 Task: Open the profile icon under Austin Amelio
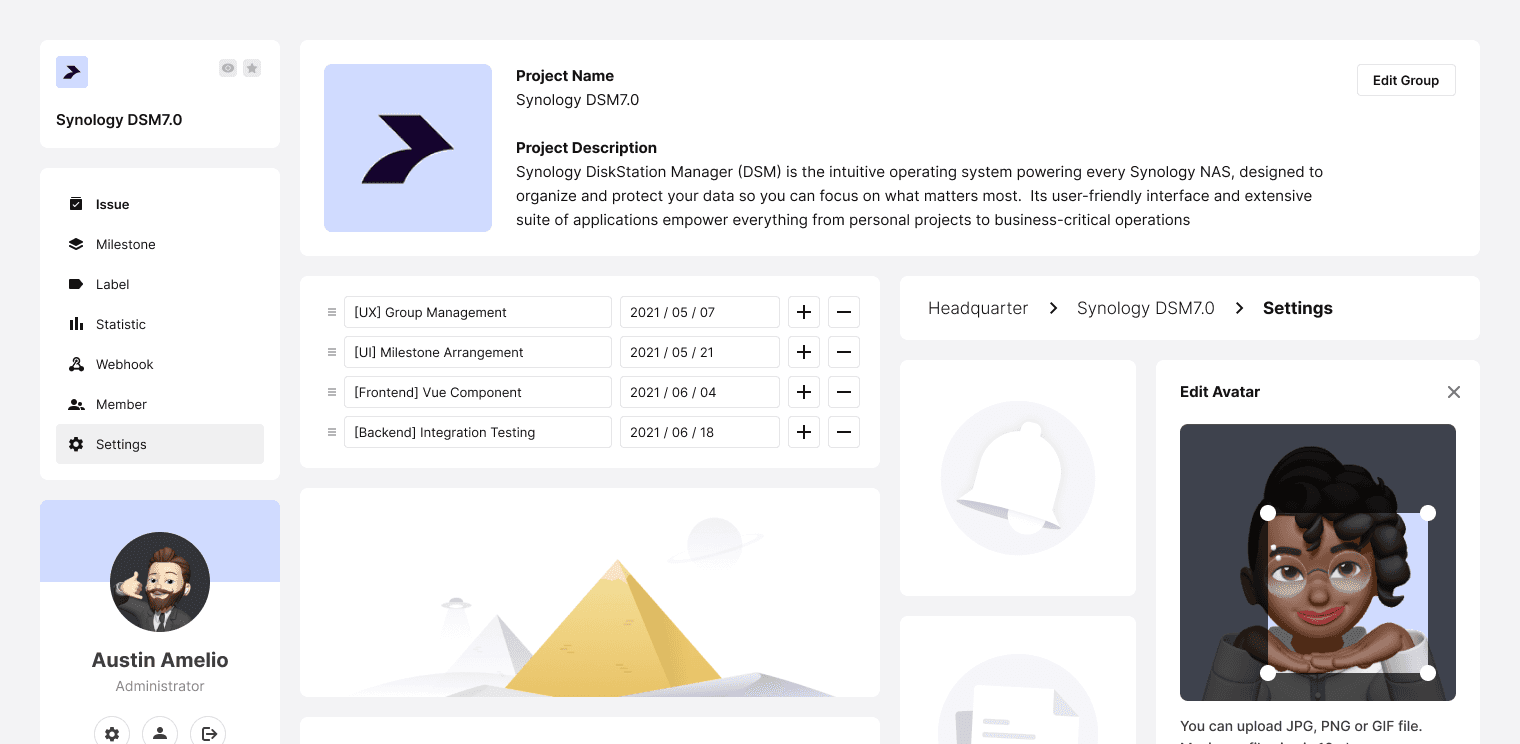(160, 734)
